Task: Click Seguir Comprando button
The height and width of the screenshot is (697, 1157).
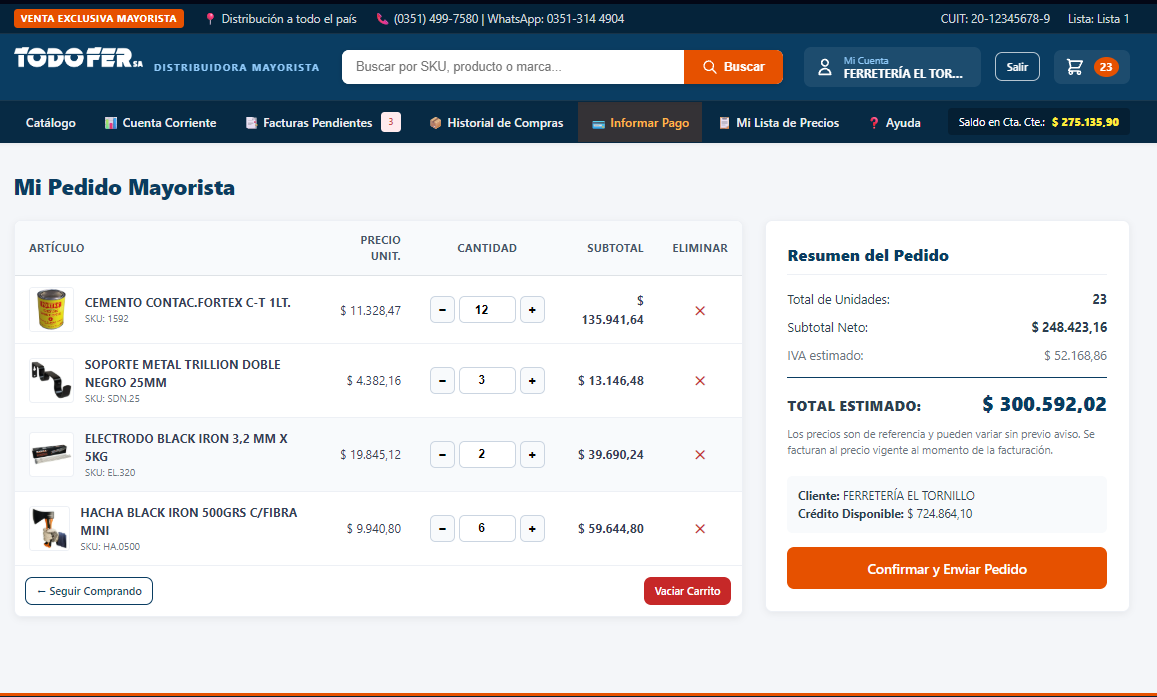Action: click(89, 591)
